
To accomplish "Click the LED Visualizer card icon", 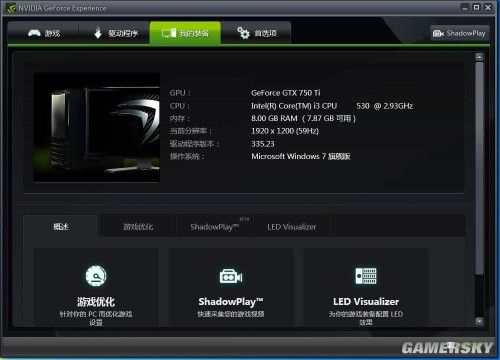I will click(366, 276).
